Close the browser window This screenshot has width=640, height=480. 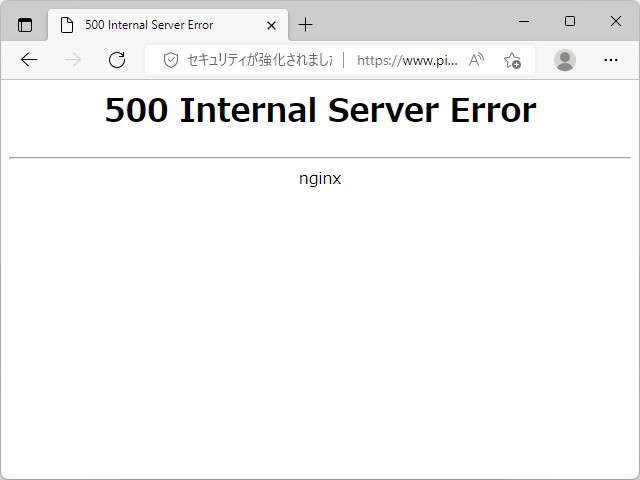(616, 21)
